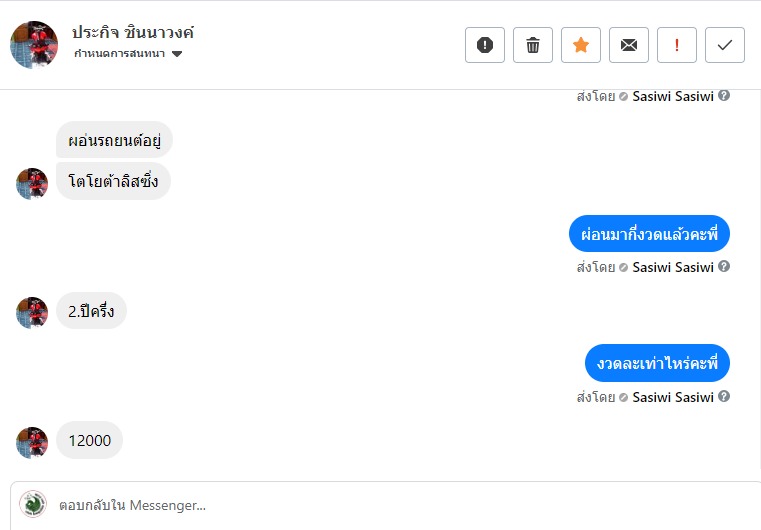
Task: Flag conversation with red exclamation icon
Action: [x=677, y=45]
